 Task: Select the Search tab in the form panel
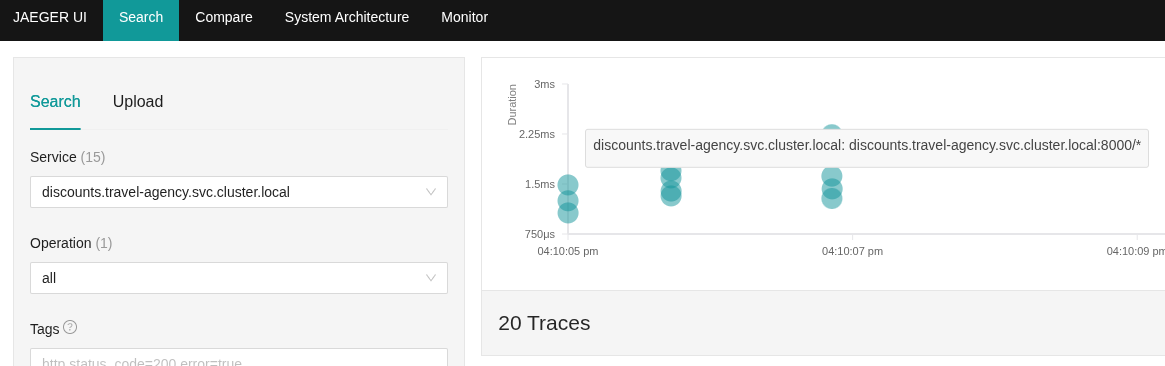click(55, 102)
